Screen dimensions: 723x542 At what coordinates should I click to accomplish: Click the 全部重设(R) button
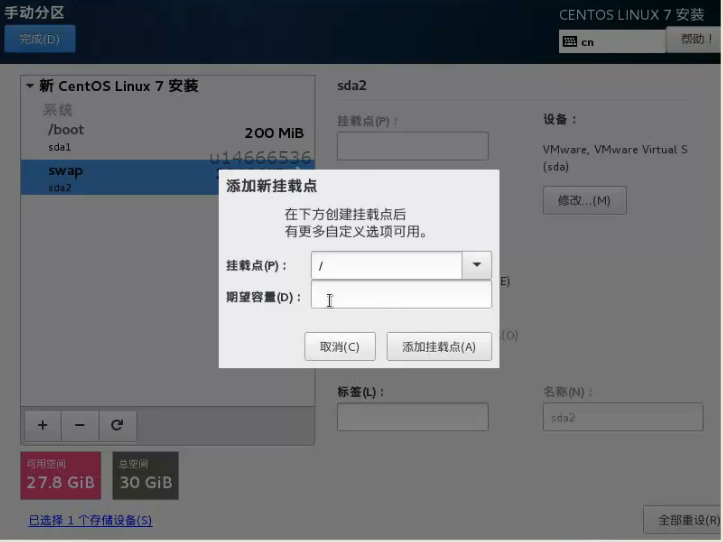[x=683, y=520]
